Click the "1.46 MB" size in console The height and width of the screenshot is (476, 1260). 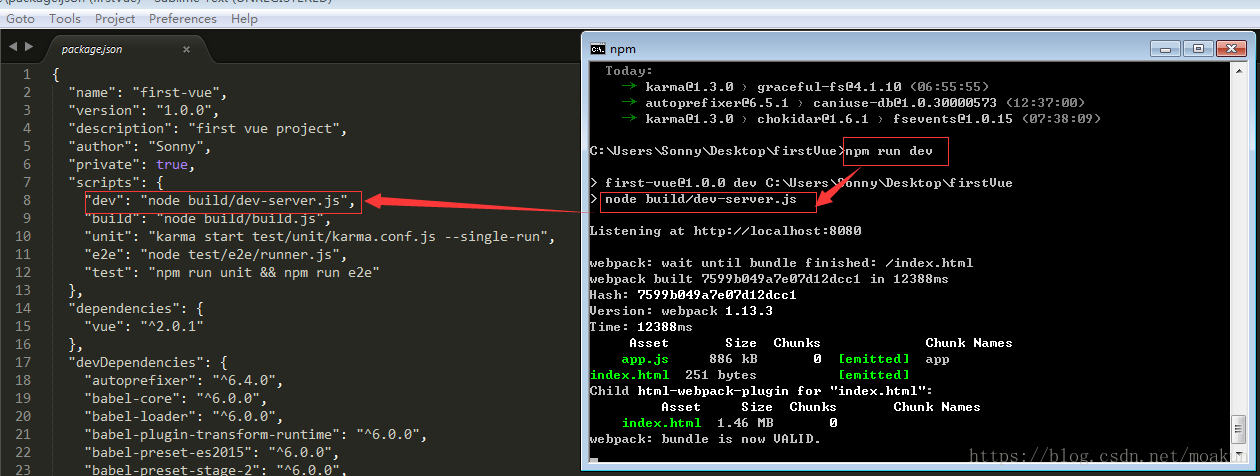pos(745,423)
